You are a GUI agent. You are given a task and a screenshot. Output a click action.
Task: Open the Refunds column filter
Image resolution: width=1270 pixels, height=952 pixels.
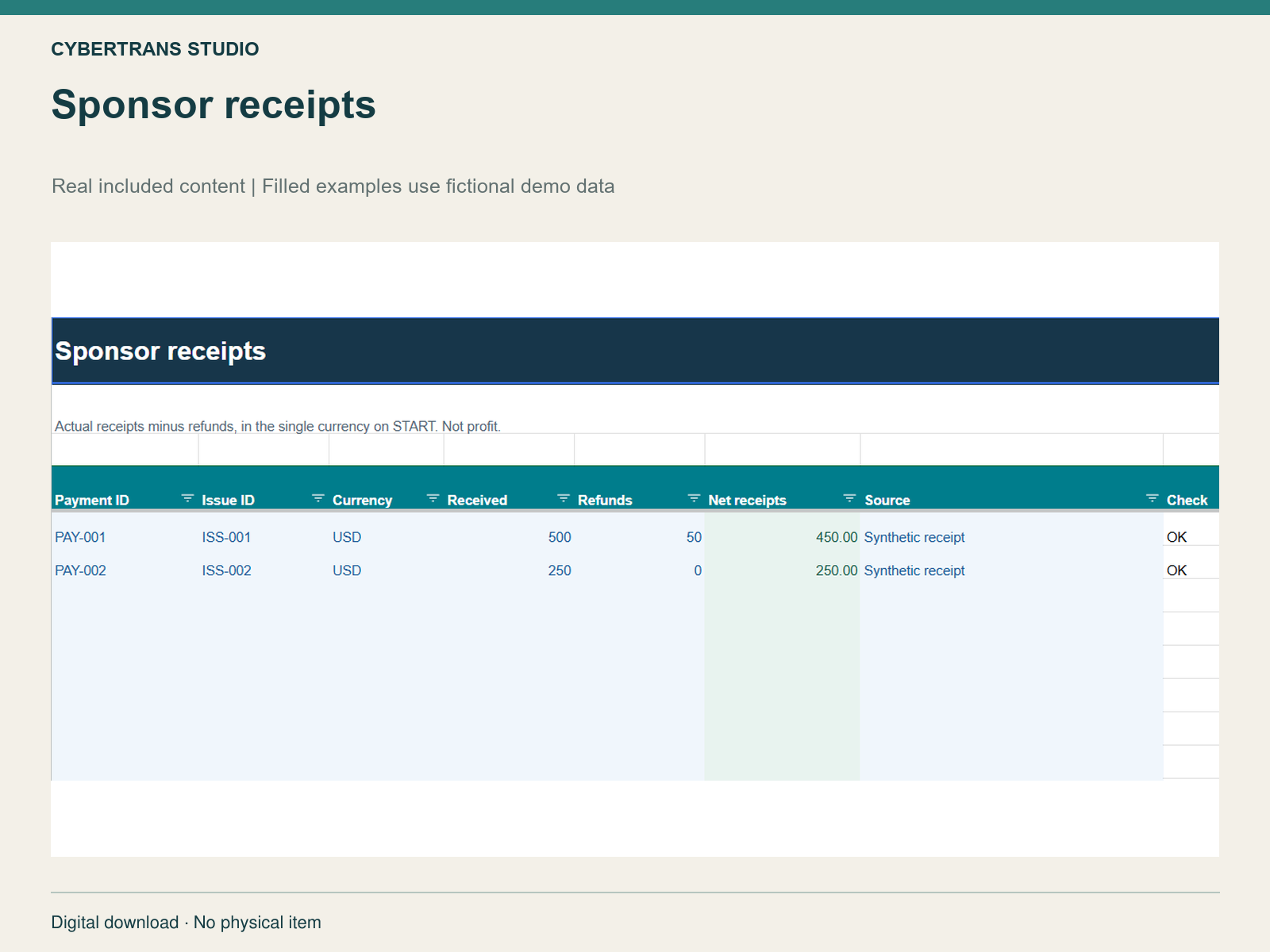click(x=694, y=498)
